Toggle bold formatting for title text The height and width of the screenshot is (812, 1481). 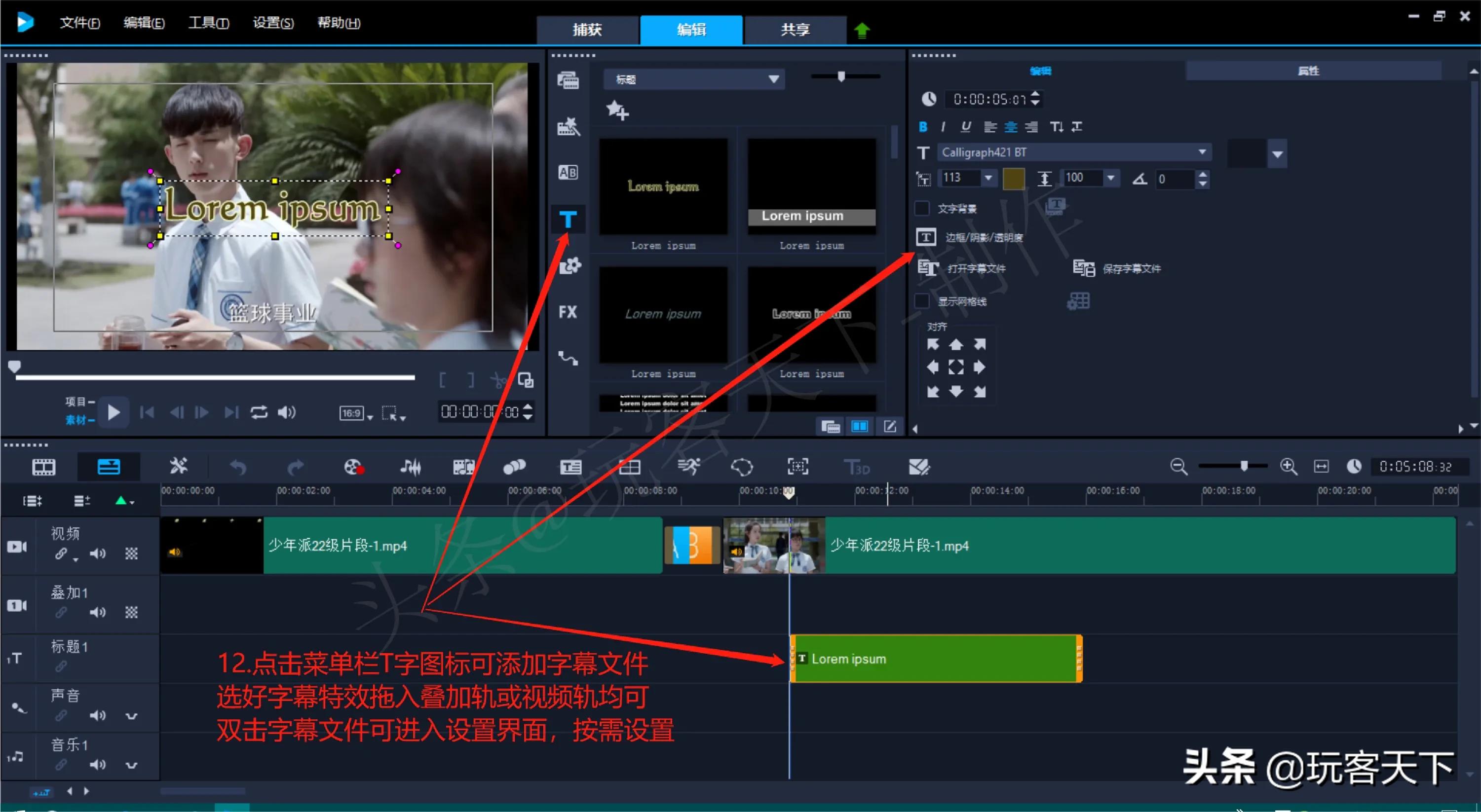(922, 126)
